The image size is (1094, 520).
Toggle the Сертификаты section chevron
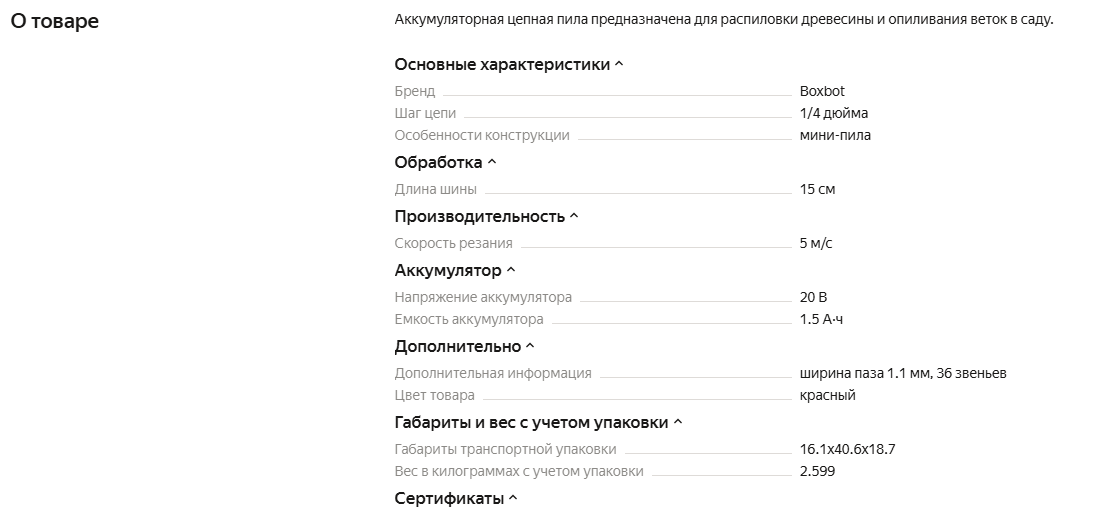[513, 498]
